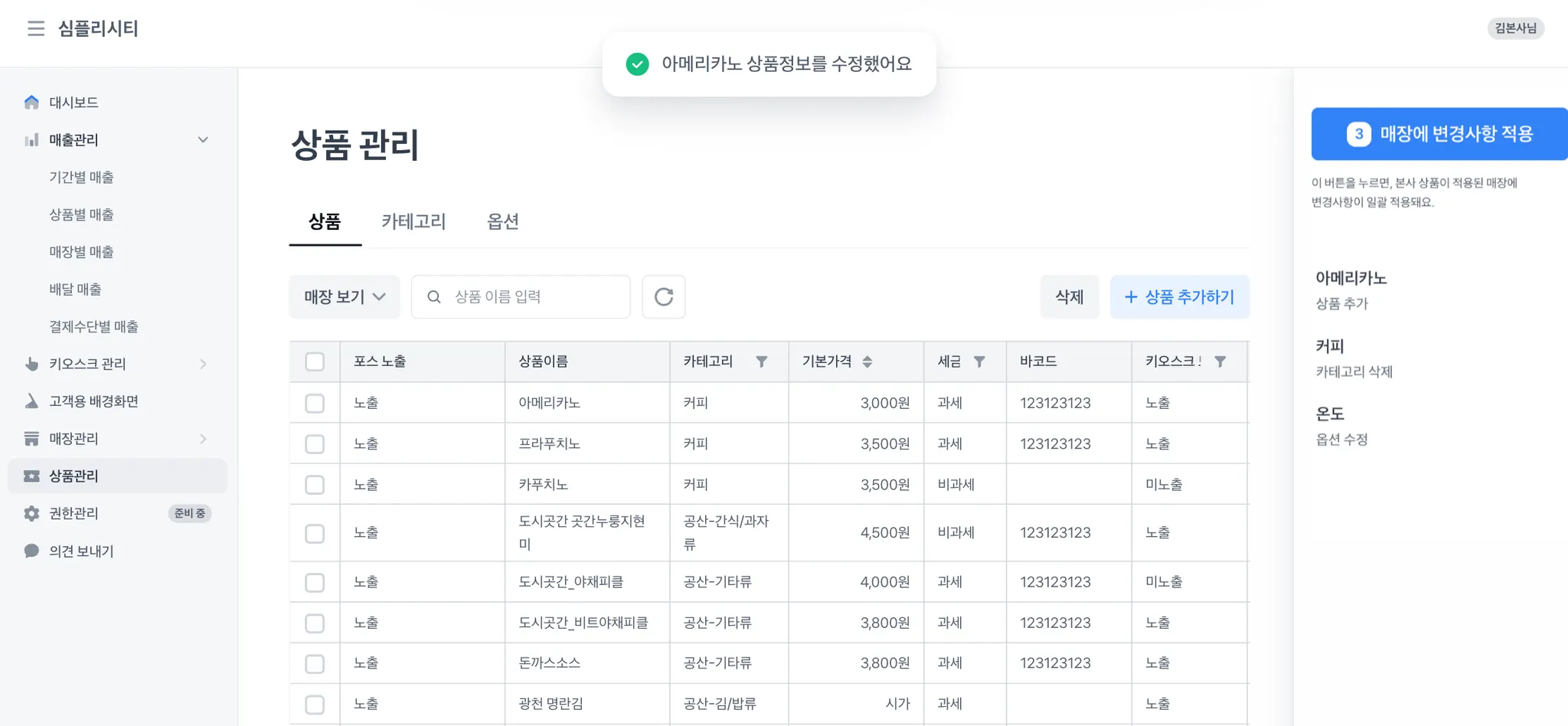Click the 매장에 변경사항 적용 button
The height and width of the screenshot is (726, 1568).
1439,134
